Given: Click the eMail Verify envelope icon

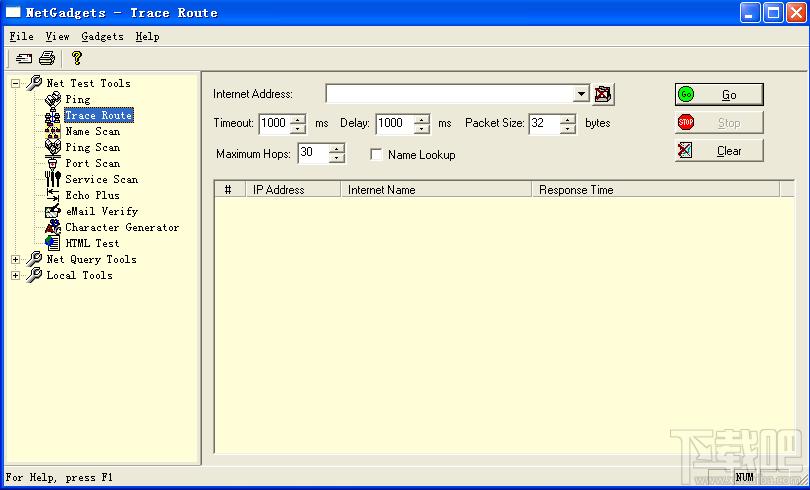Looking at the screenshot, I should (x=53, y=211).
